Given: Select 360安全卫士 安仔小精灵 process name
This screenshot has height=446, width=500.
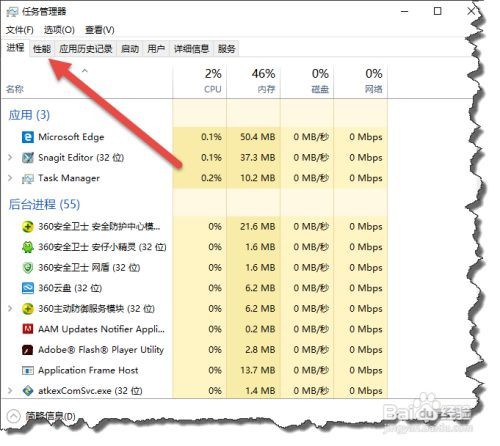Looking at the screenshot, I should 102,247.
